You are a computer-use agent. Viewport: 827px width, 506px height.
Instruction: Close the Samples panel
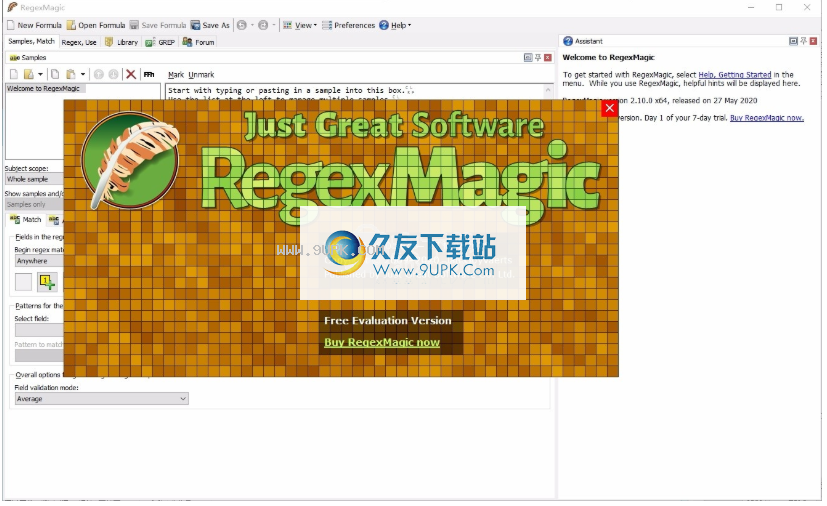point(548,58)
